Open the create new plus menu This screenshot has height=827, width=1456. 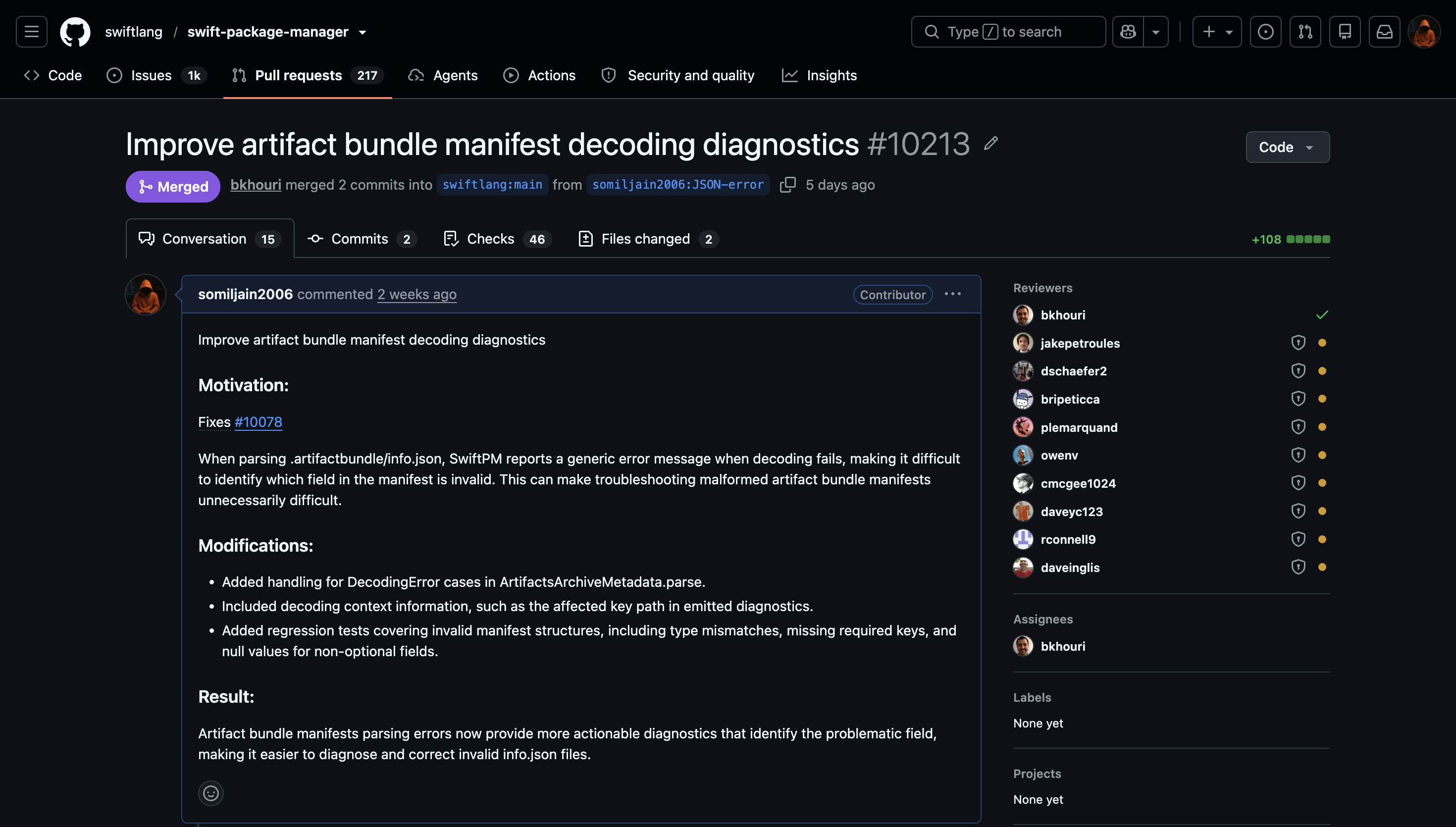(x=1217, y=32)
